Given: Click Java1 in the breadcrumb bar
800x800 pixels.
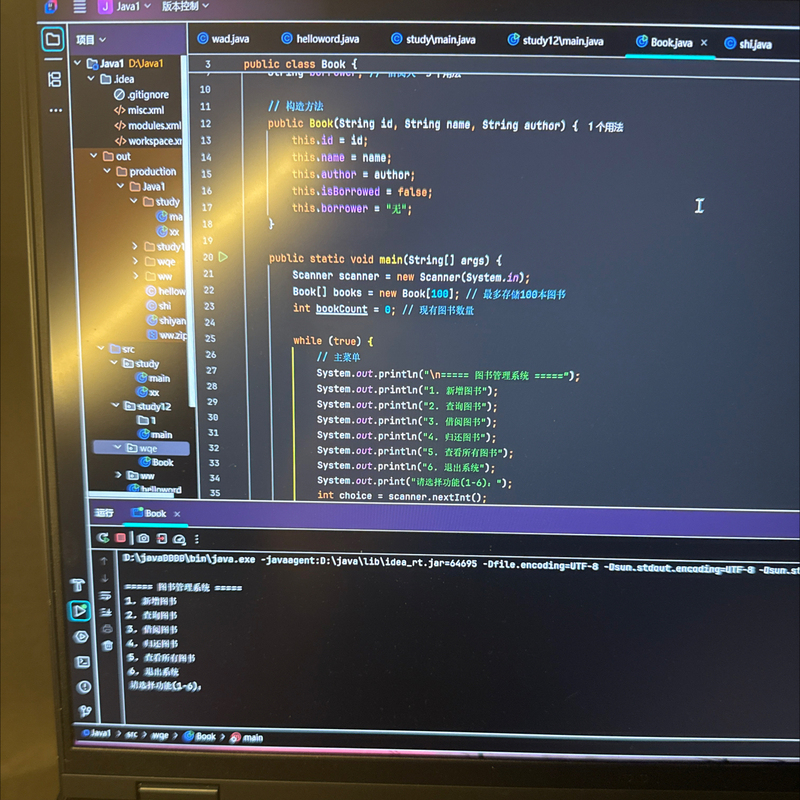Looking at the screenshot, I should coord(97,733).
